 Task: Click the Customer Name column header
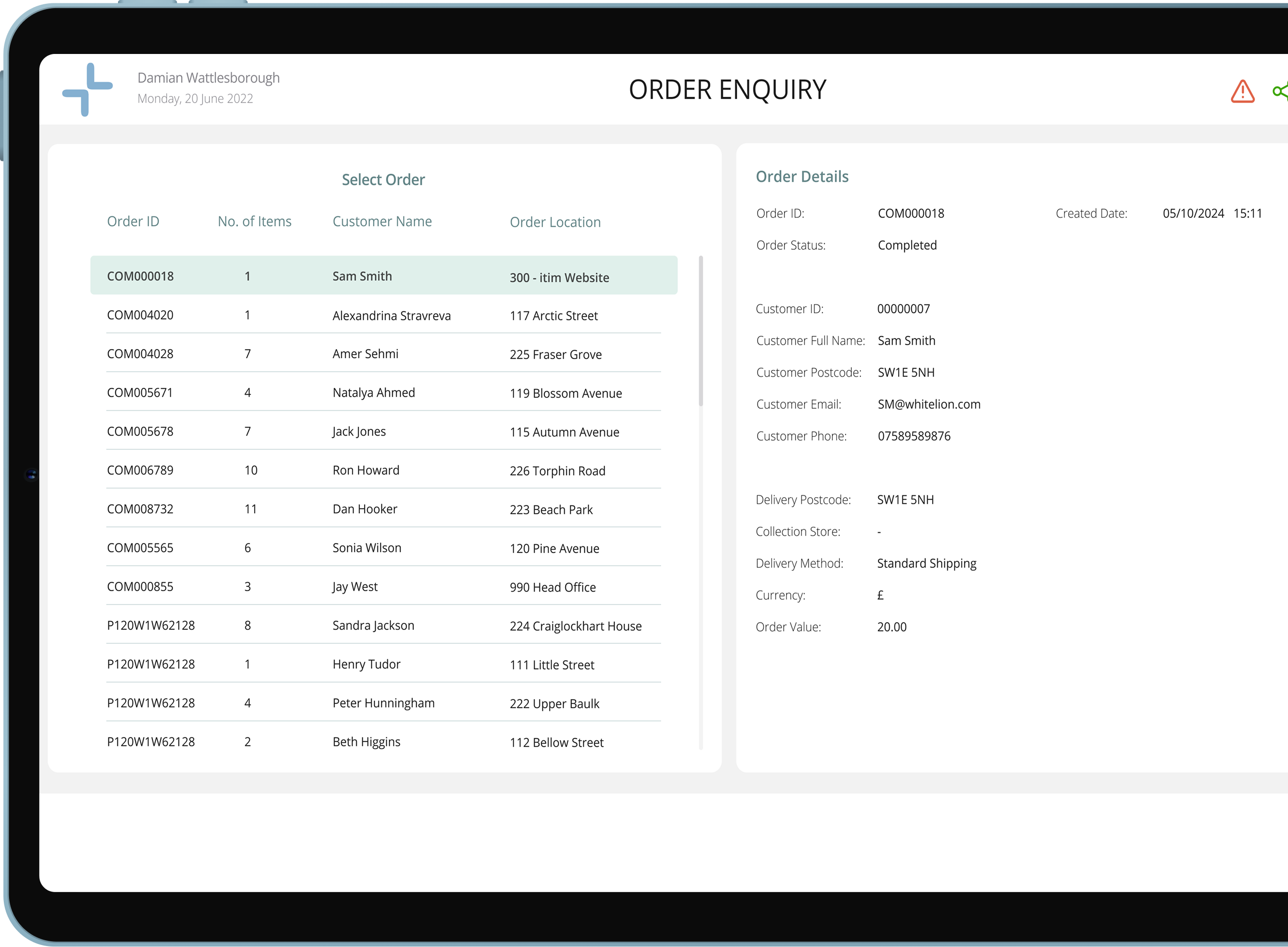click(x=382, y=221)
